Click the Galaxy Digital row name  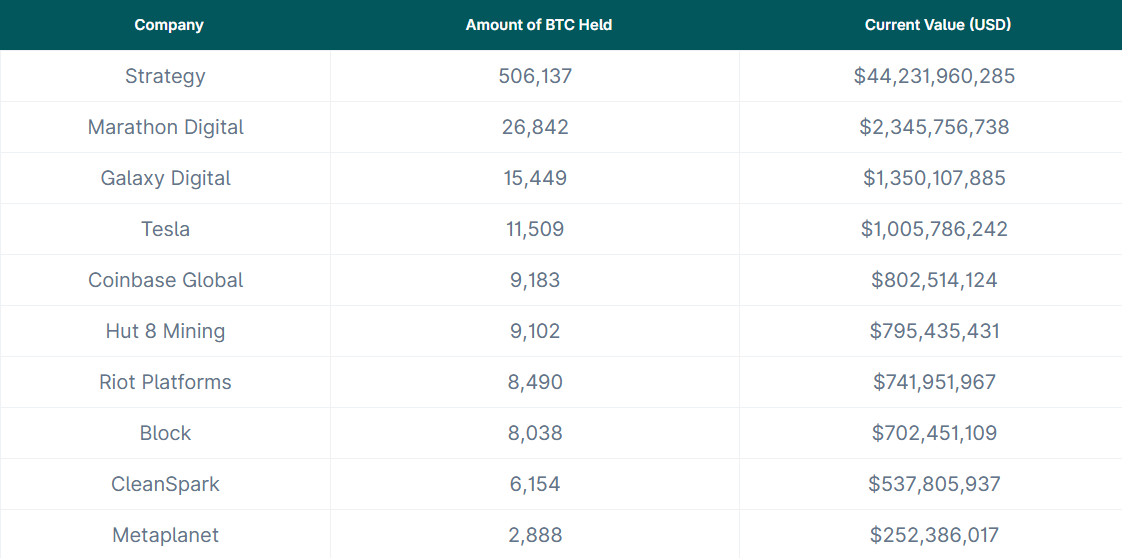pyautogui.click(x=165, y=178)
